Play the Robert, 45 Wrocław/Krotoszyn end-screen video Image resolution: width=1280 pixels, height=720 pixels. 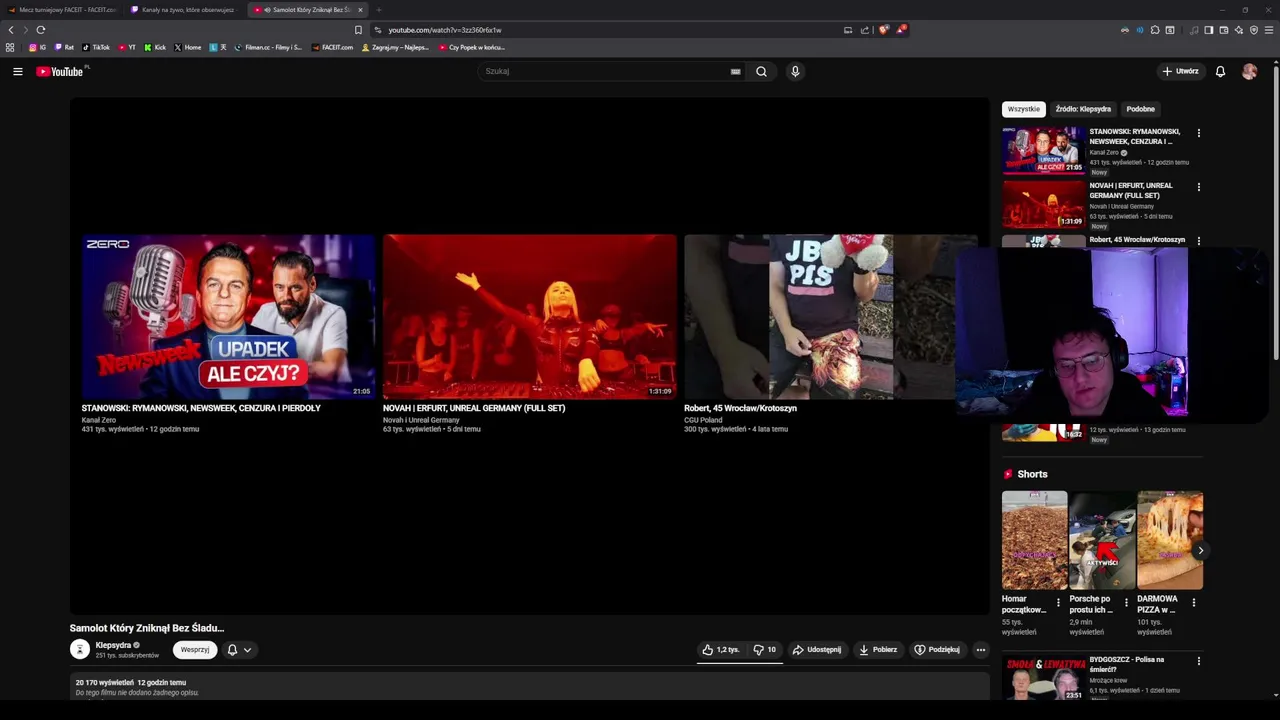(830, 316)
